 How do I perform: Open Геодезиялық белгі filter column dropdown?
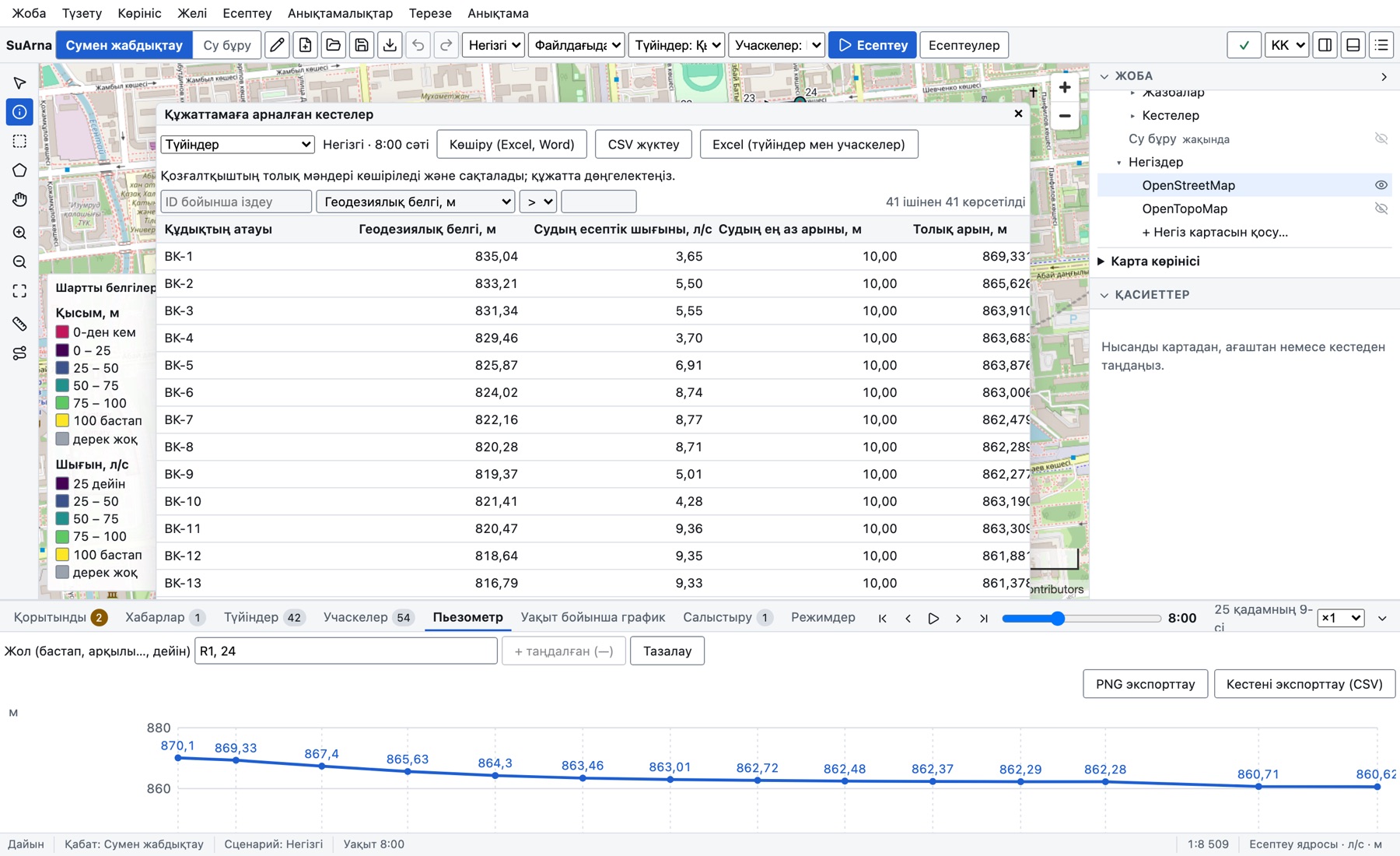[415, 202]
